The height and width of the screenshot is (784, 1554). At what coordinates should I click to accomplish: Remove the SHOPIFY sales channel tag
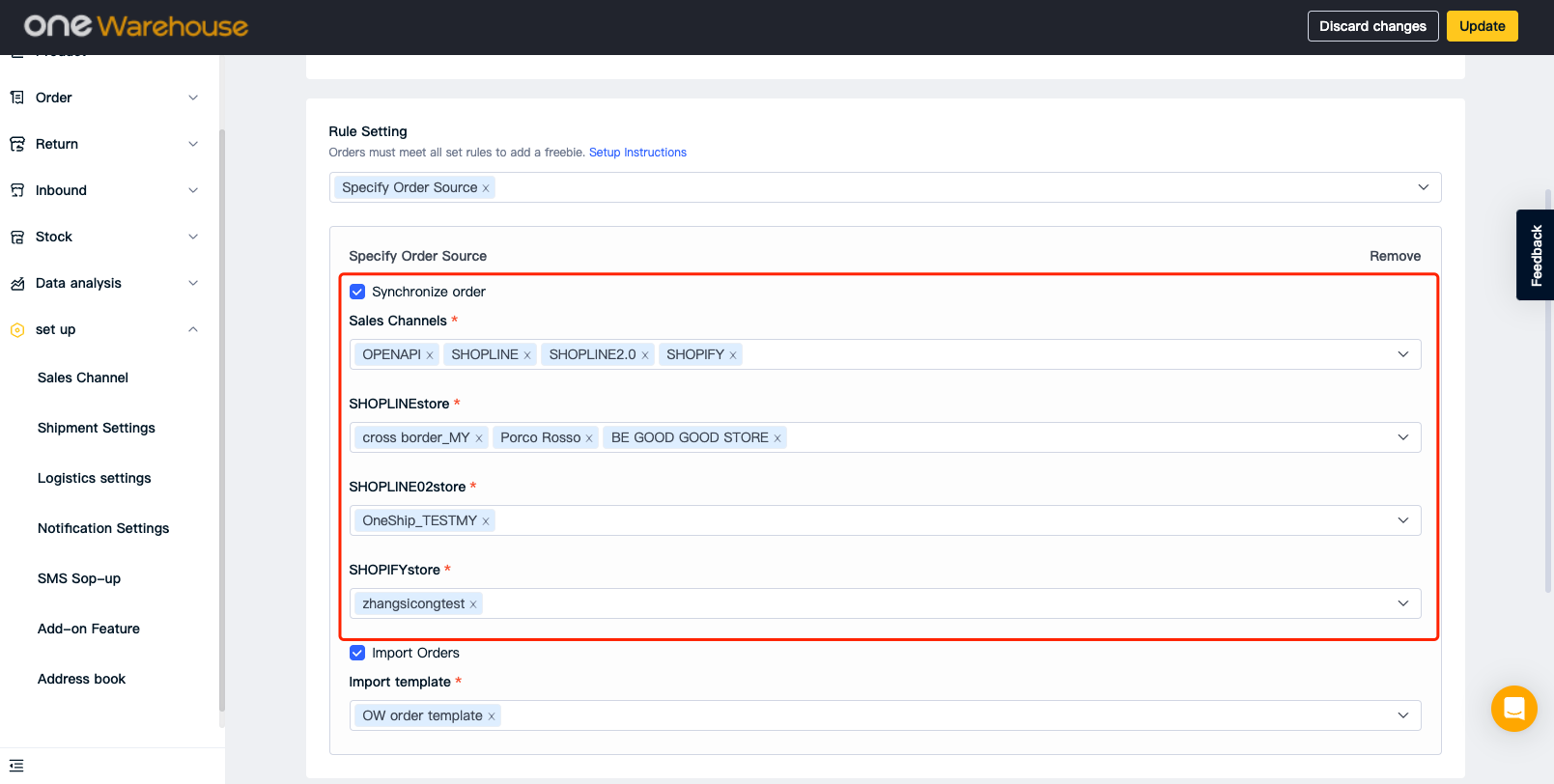[733, 355]
